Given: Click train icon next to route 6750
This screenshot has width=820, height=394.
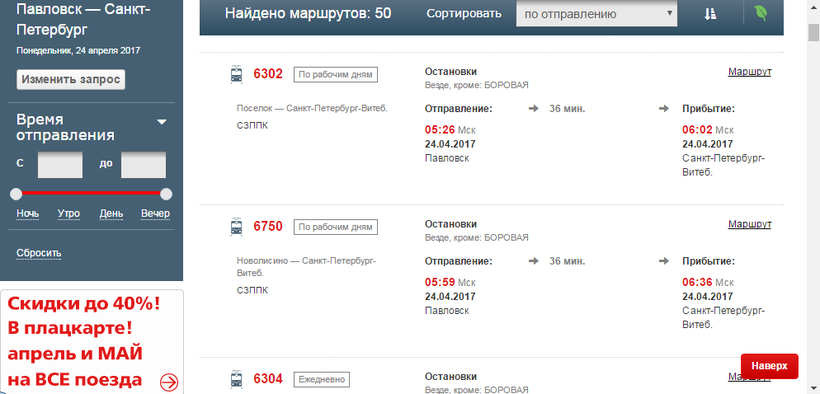Looking at the screenshot, I should point(236,227).
